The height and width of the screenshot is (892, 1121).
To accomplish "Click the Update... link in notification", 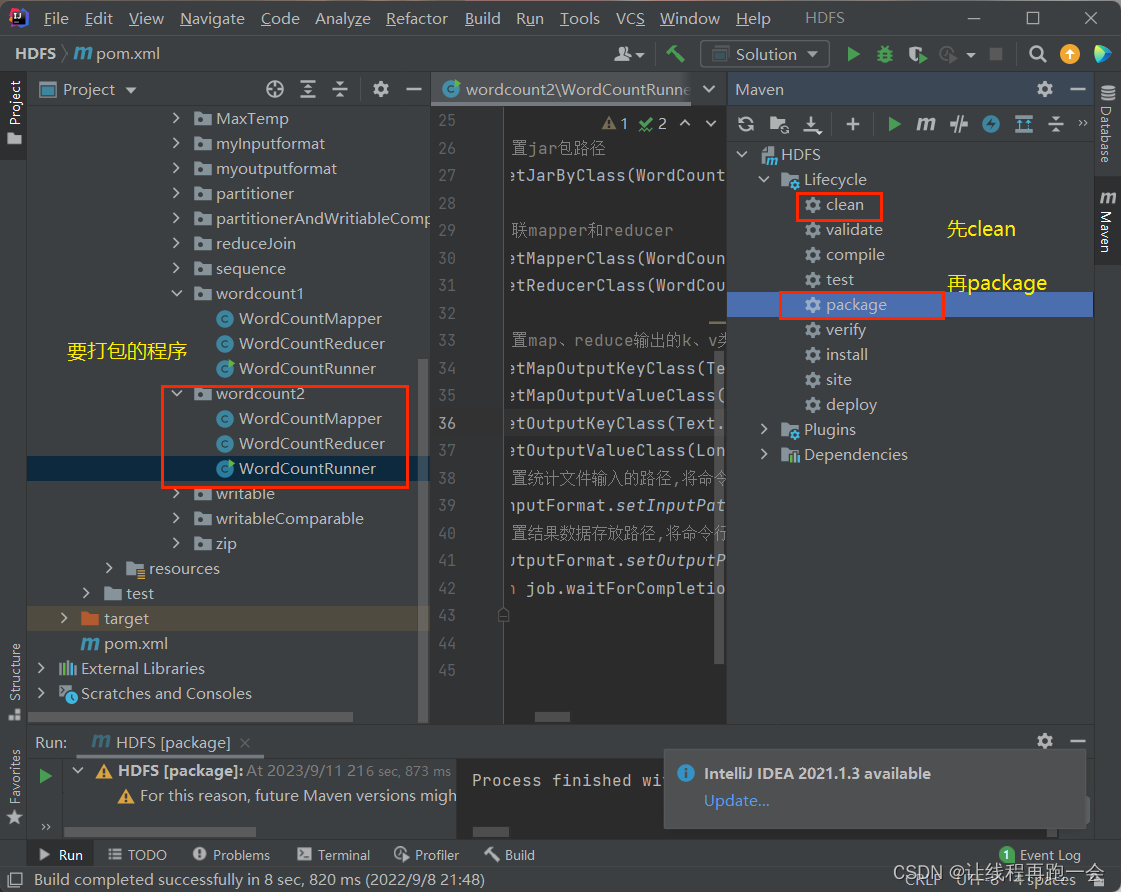I will [737, 801].
